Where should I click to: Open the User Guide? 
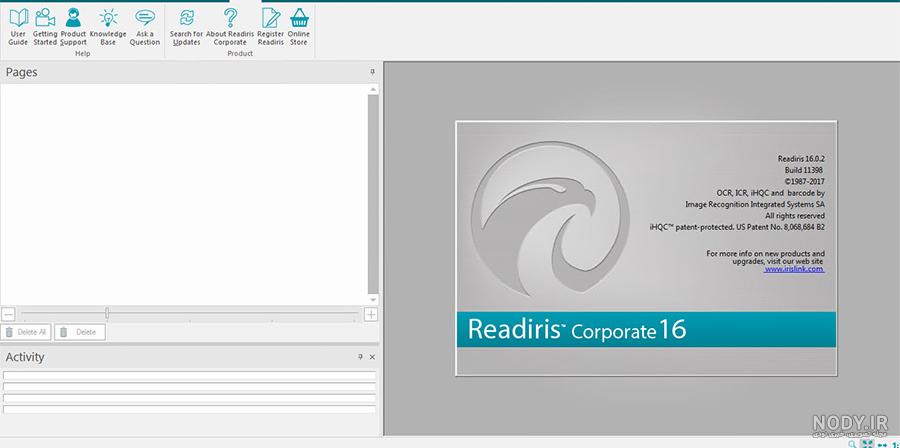coord(18,26)
